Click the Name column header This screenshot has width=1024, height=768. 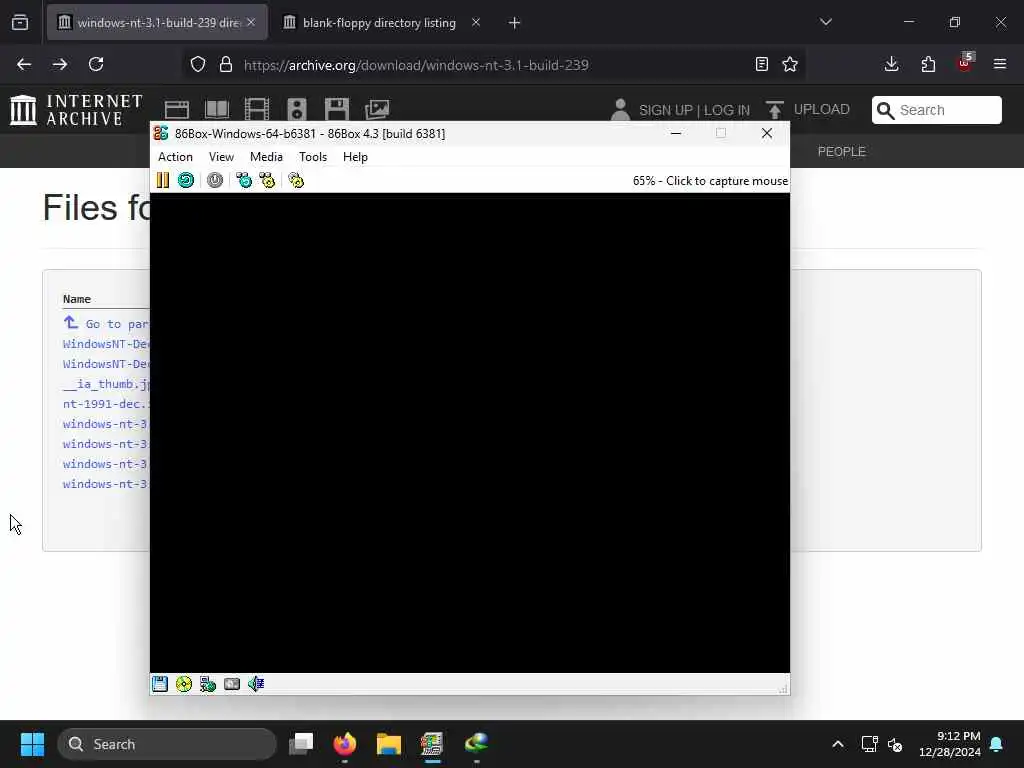pos(76,299)
